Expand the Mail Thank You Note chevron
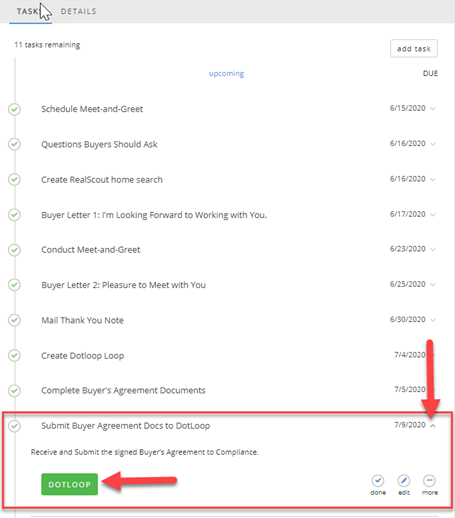 click(433, 320)
